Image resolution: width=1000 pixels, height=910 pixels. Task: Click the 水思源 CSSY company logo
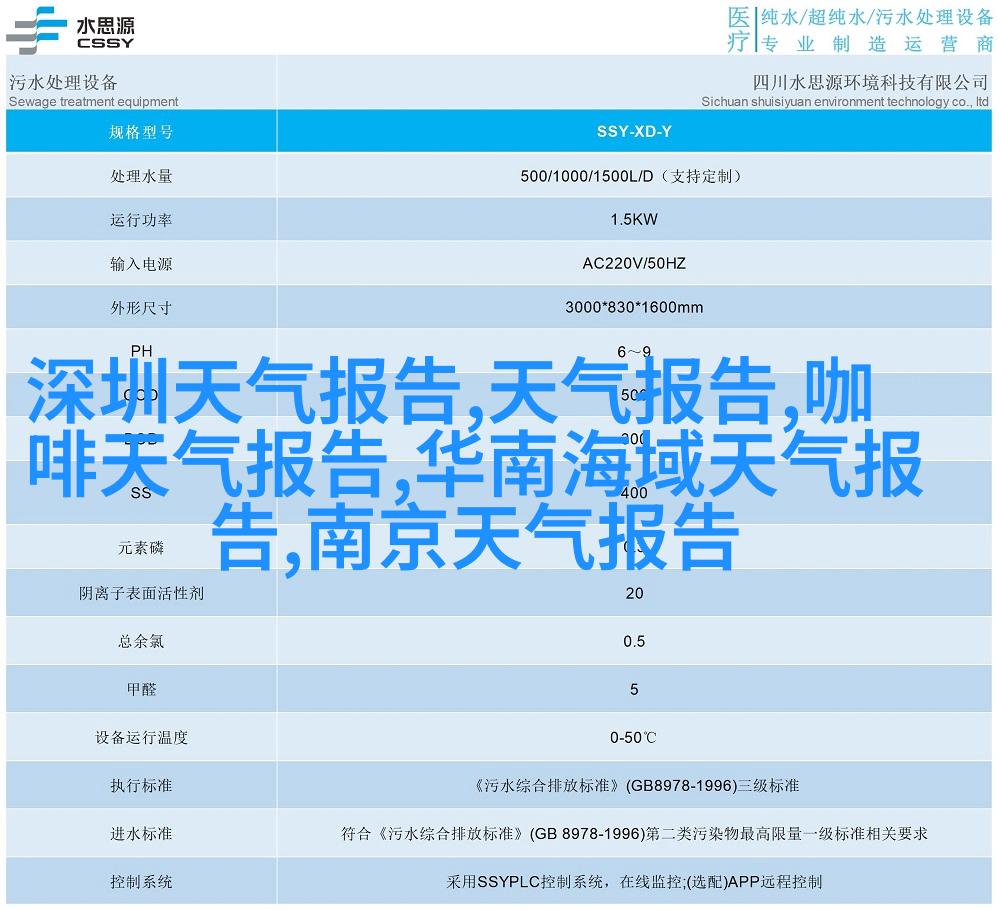70,30
